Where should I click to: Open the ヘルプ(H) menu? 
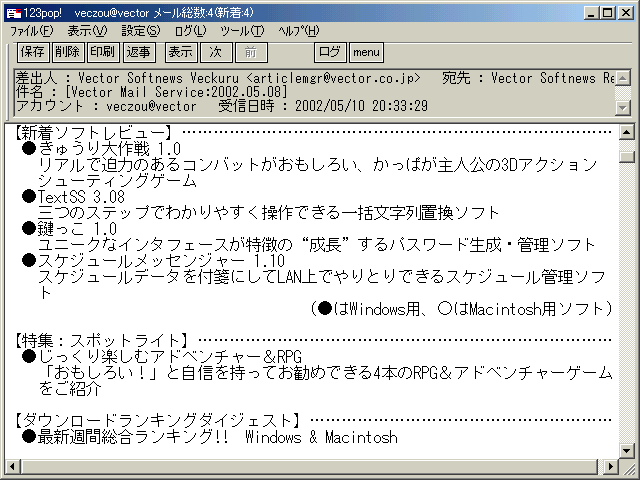[x=299, y=31]
